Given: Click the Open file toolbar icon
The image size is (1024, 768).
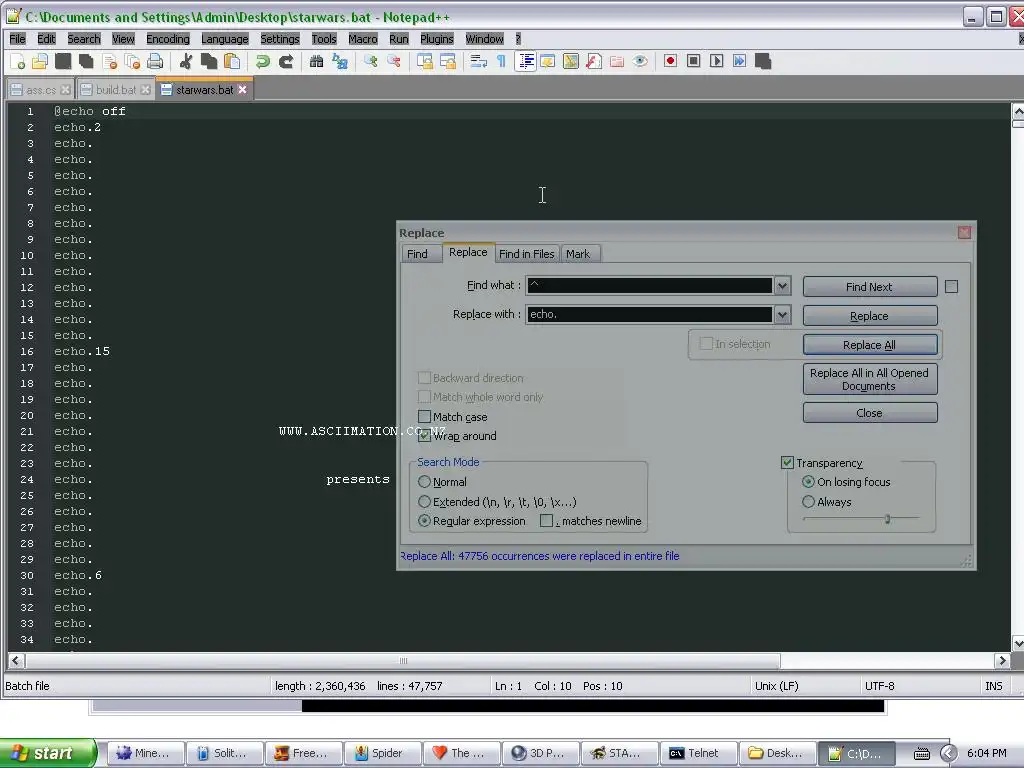Looking at the screenshot, I should point(40,61).
